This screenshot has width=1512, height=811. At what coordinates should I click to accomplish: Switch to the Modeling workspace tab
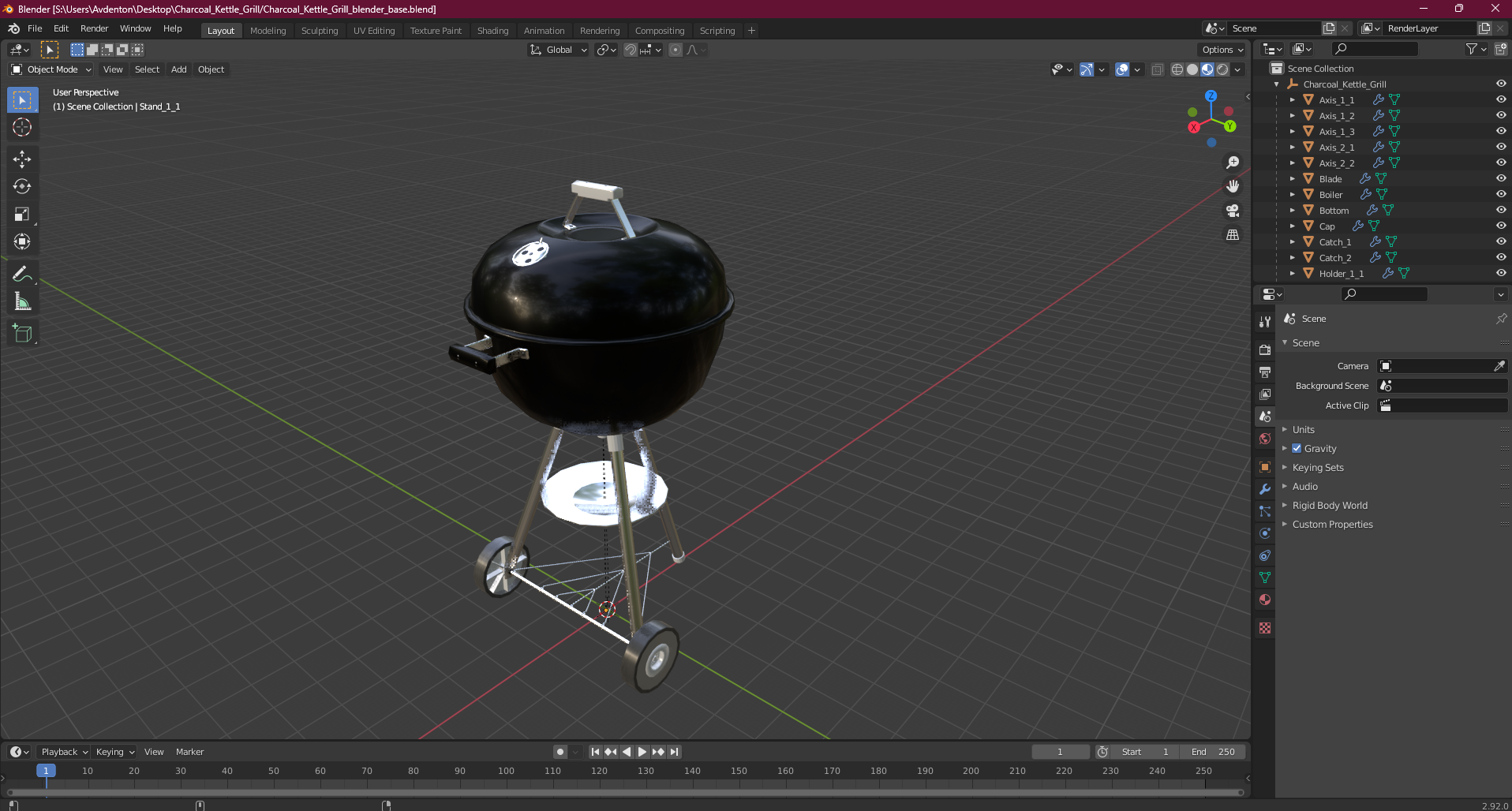pos(268,31)
